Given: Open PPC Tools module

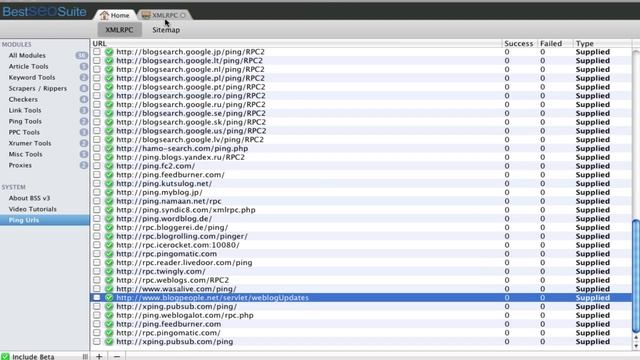Looking at the screenshot, I should point(24,133).
